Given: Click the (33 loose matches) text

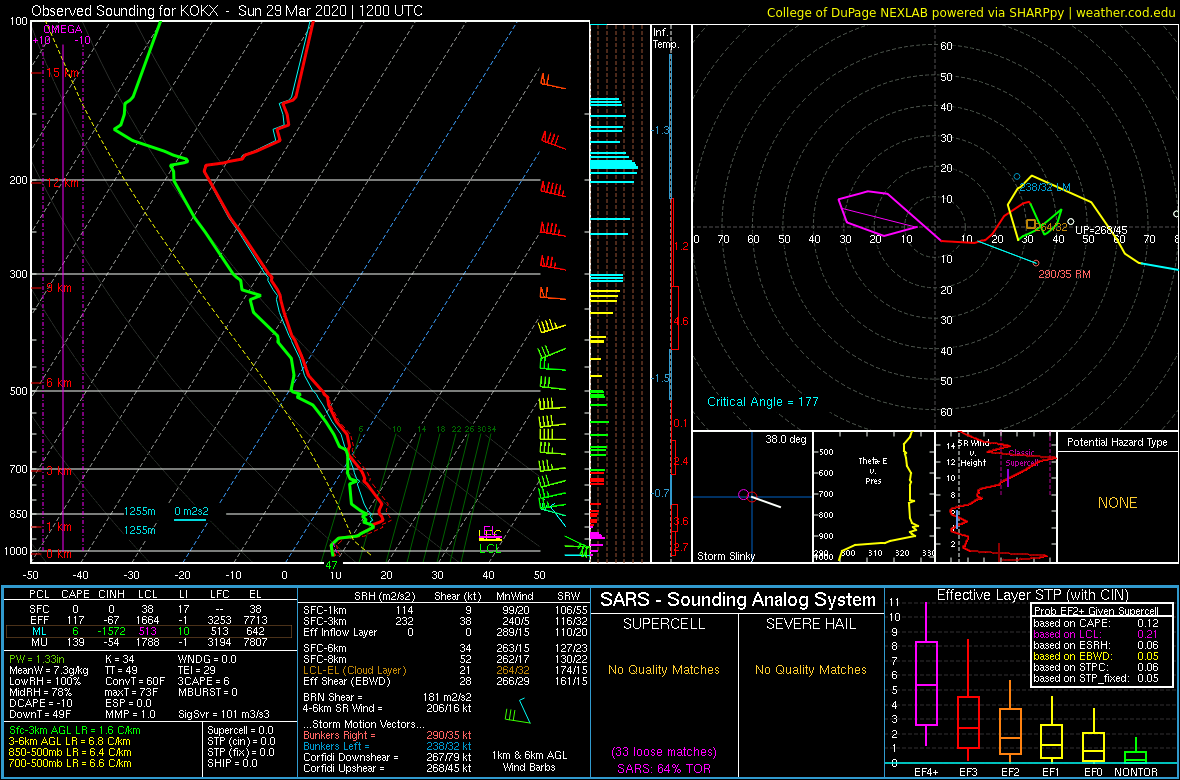Looking at the screenshot, I should 665,752.
